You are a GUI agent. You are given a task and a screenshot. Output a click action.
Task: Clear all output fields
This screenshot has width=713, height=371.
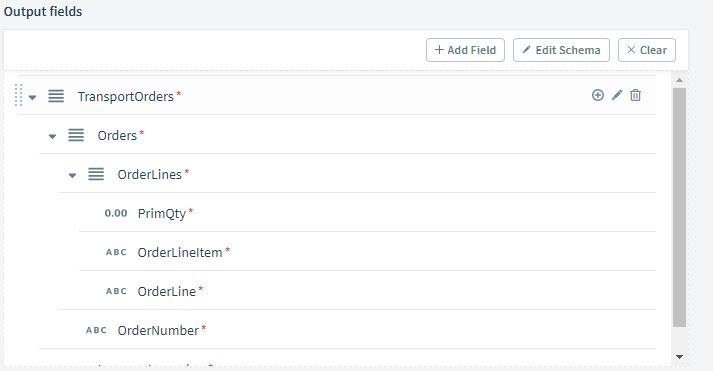pyautogui.click(x=647, y=50)
